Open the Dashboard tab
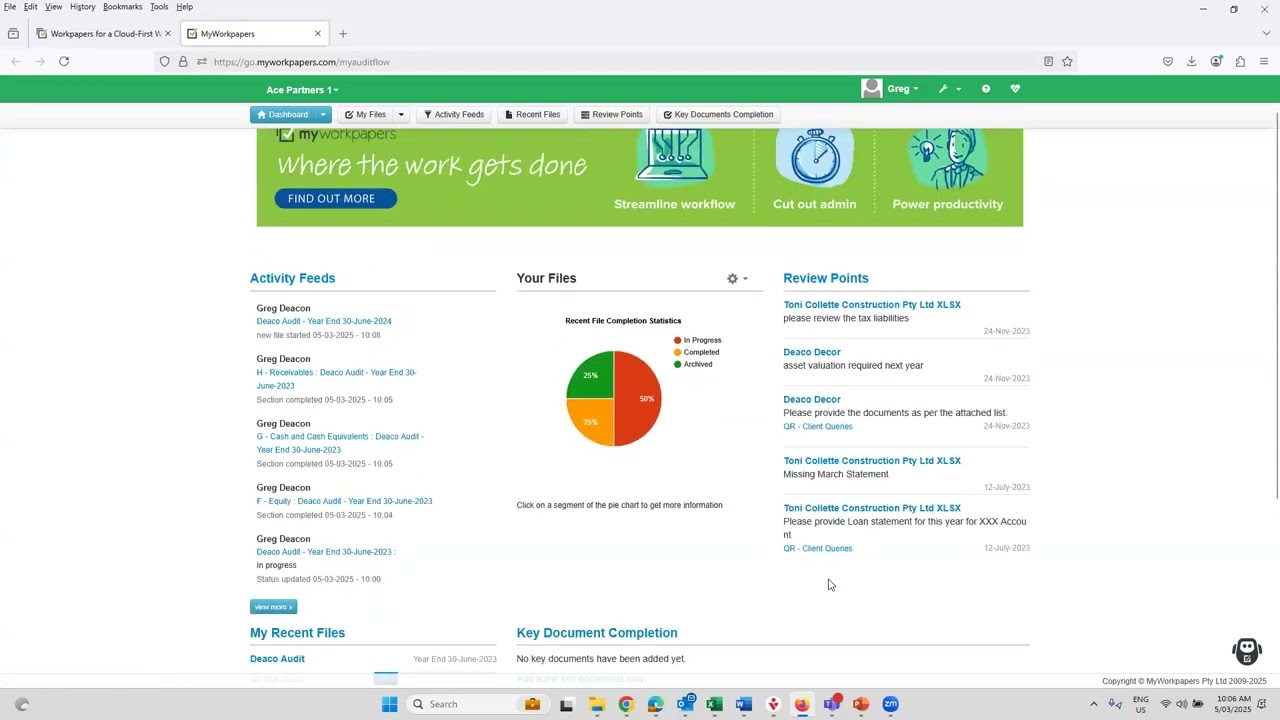Image resolution: width=1280 pixels, height=720 pixels. click(283, 115)
